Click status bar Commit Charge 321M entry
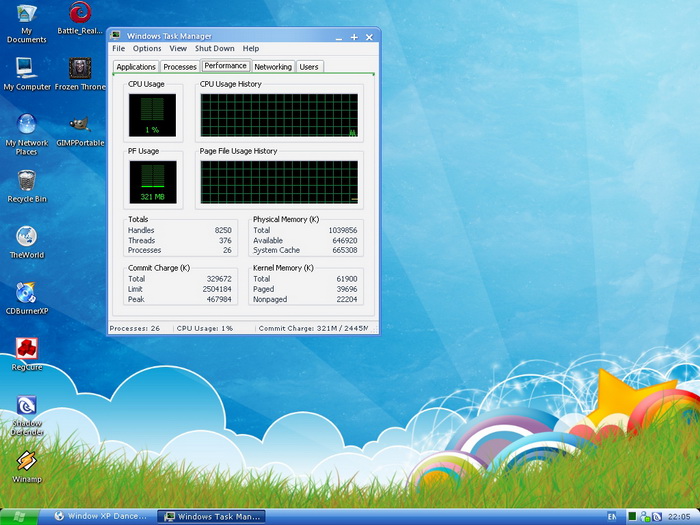Viewport: 700px width, 525px height. pos(313,328)
